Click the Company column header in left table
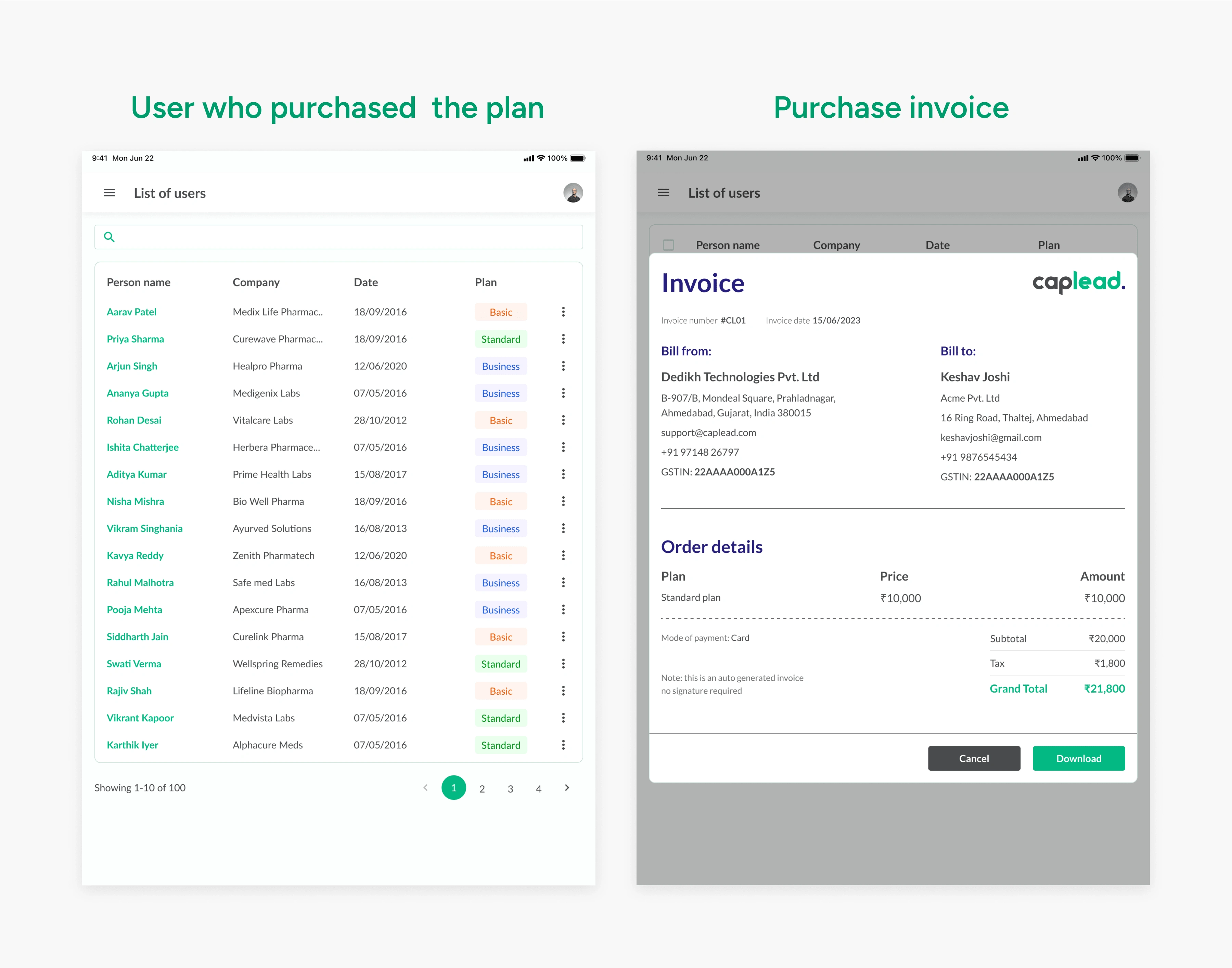The height and width of the screenshot is (968, 1232). click(256, 282)
